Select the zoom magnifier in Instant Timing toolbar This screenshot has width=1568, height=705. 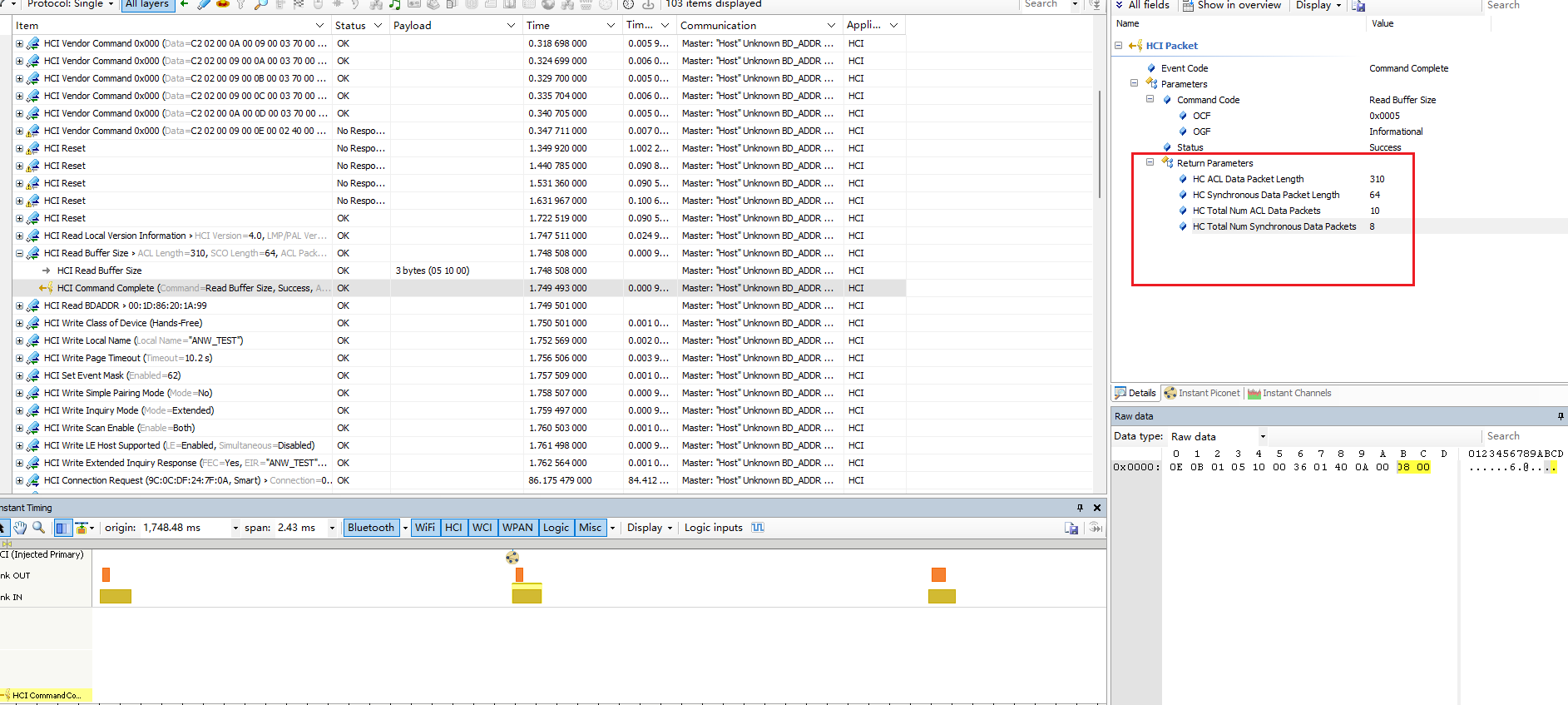(38, 528)
